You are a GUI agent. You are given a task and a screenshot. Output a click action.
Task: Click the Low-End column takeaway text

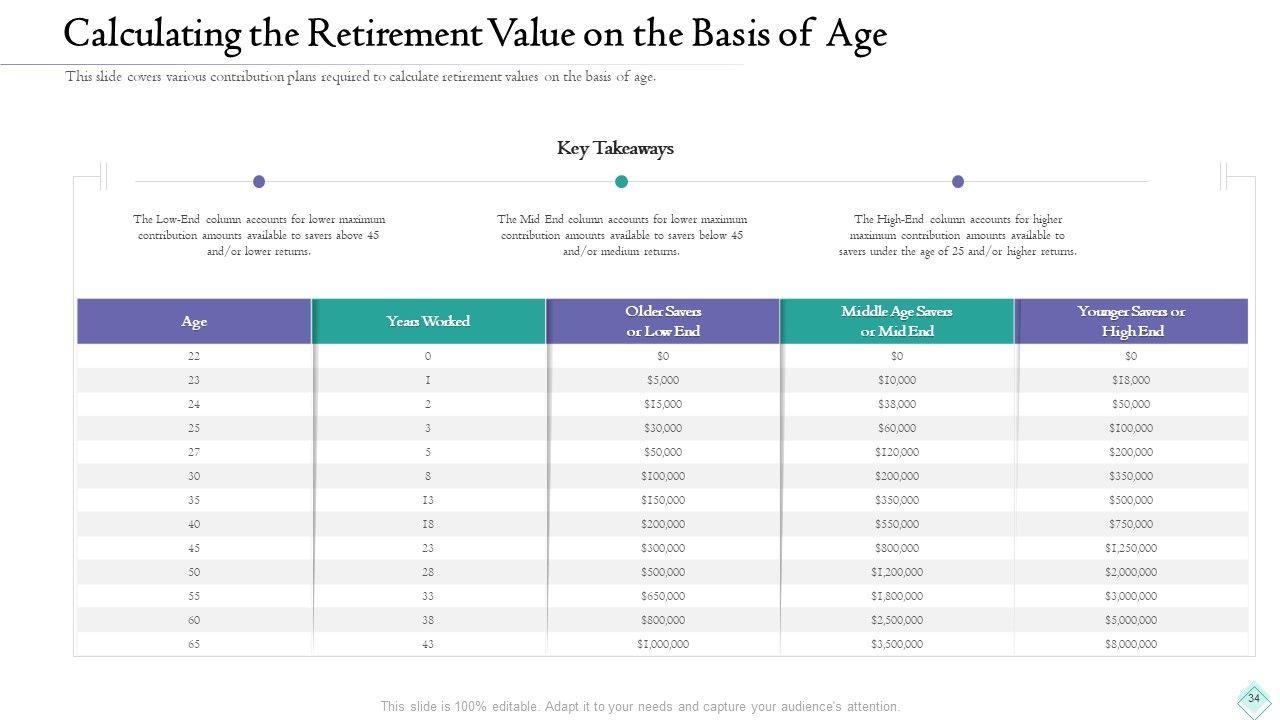pos(259,235)
